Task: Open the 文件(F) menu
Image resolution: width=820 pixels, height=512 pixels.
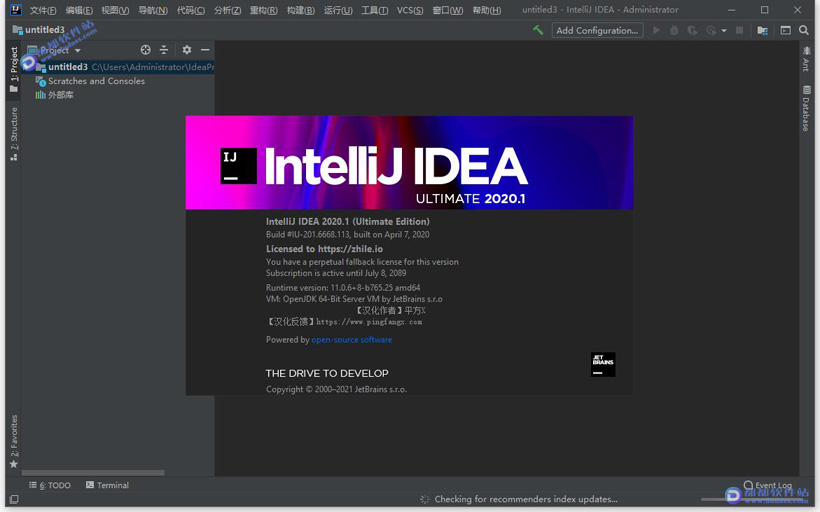Action: pyautogui.click(x=43, y=10)
